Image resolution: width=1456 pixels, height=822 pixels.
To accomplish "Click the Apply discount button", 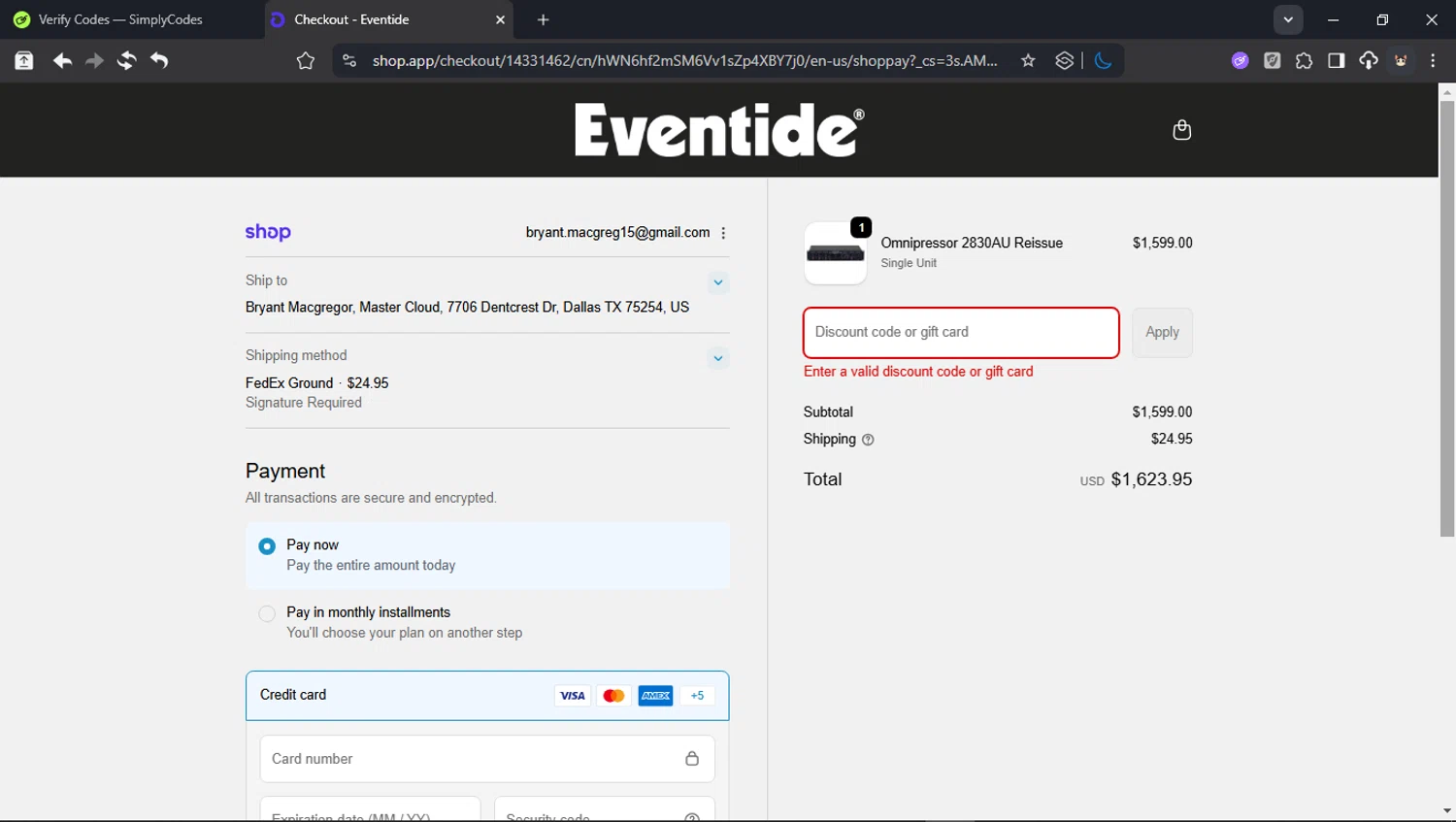I will (x=1162, y=332).
